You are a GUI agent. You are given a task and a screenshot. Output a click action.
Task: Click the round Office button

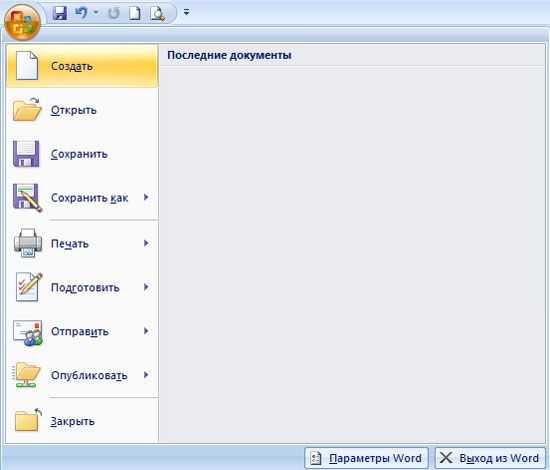(x=22, y=22)
